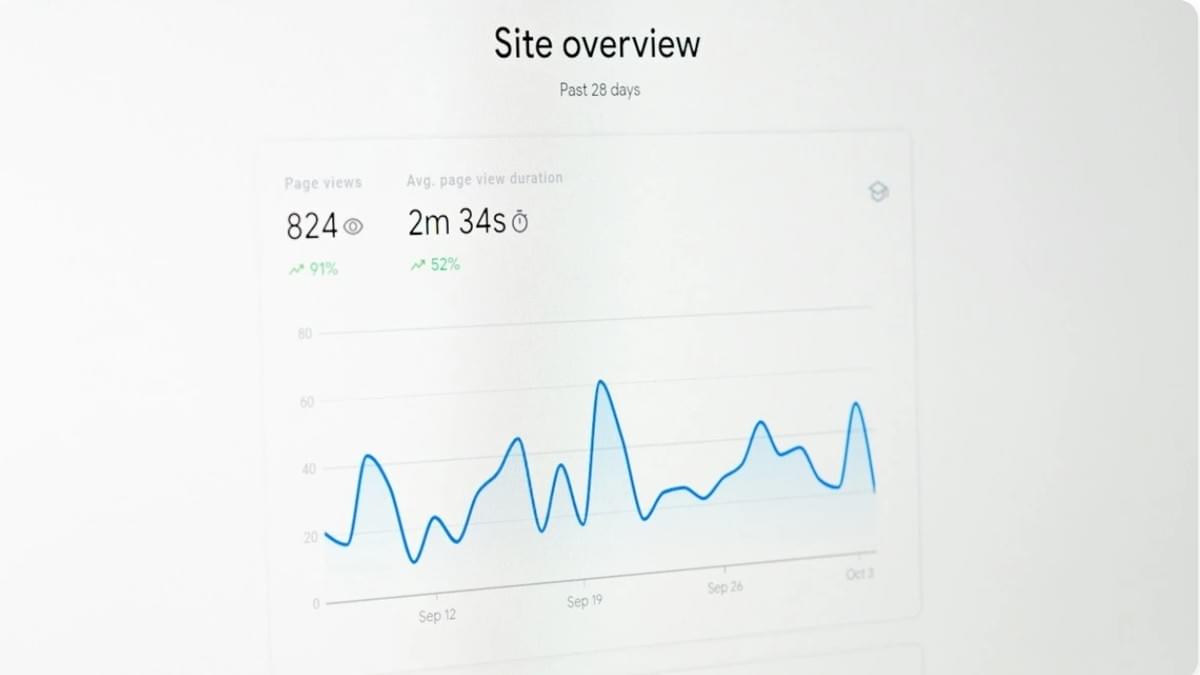Viewport: 1200px width, 675px height.
Task: Switch to the Avg. page view duration tab
Action: 484,178
